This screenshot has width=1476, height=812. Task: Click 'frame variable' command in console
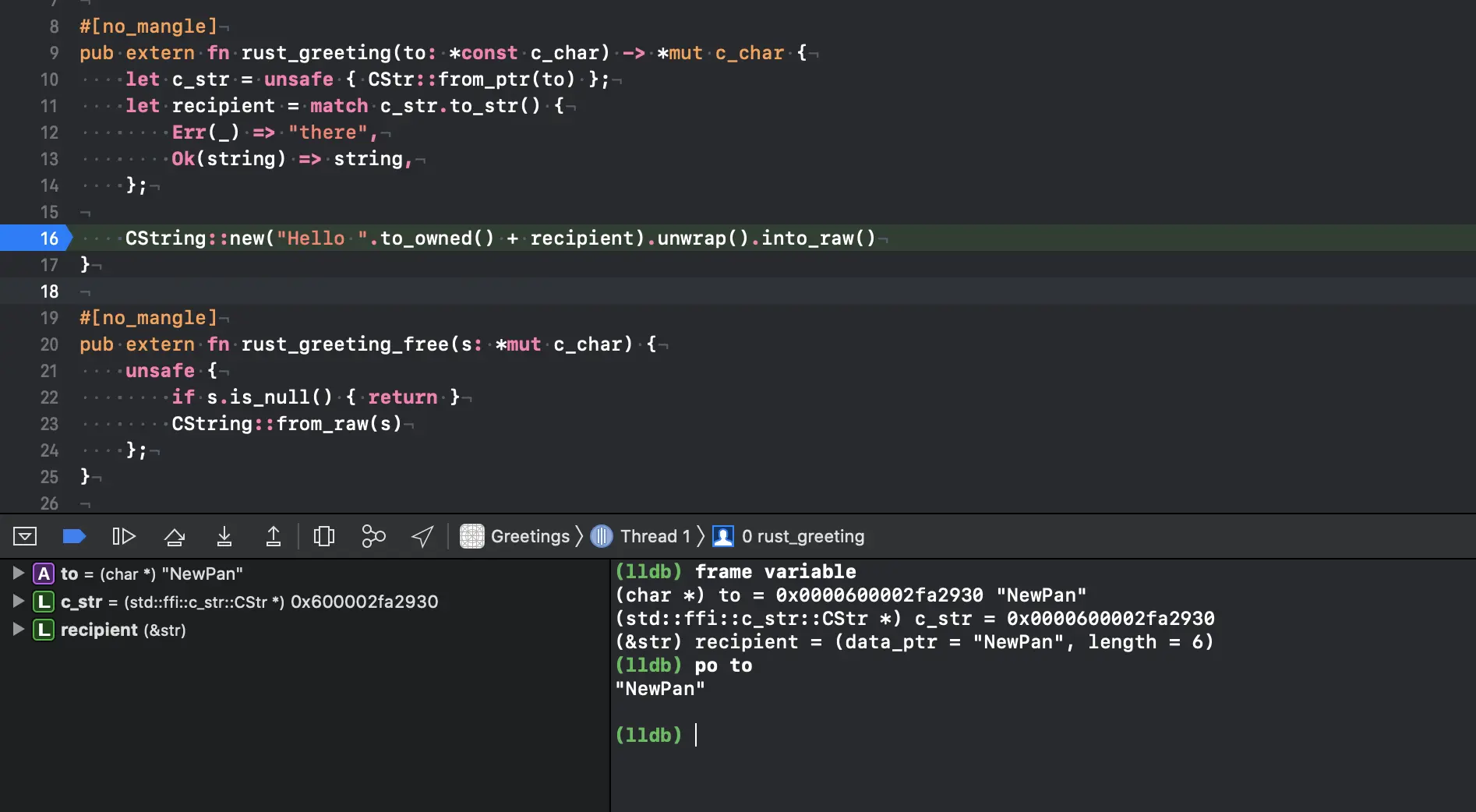click(x=775, y=572)
